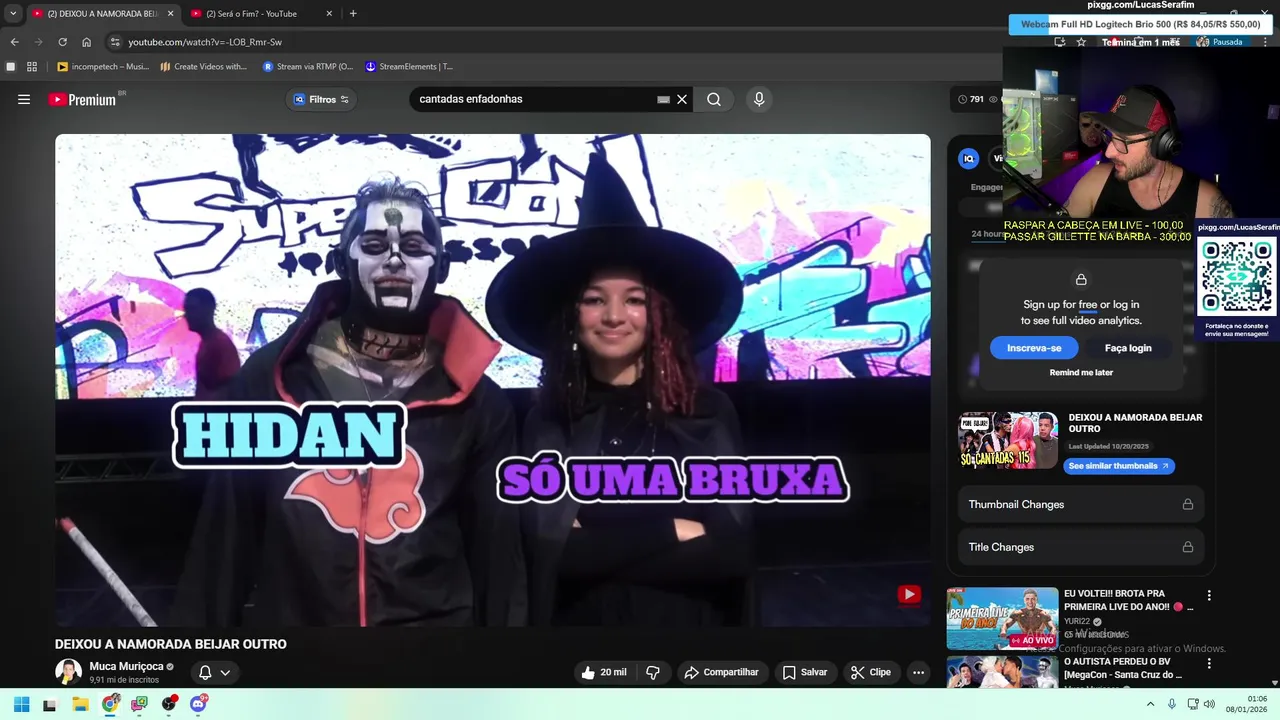Open File Explorer from the taskbar
The image size is (1280, 720).
pos(80,704)
